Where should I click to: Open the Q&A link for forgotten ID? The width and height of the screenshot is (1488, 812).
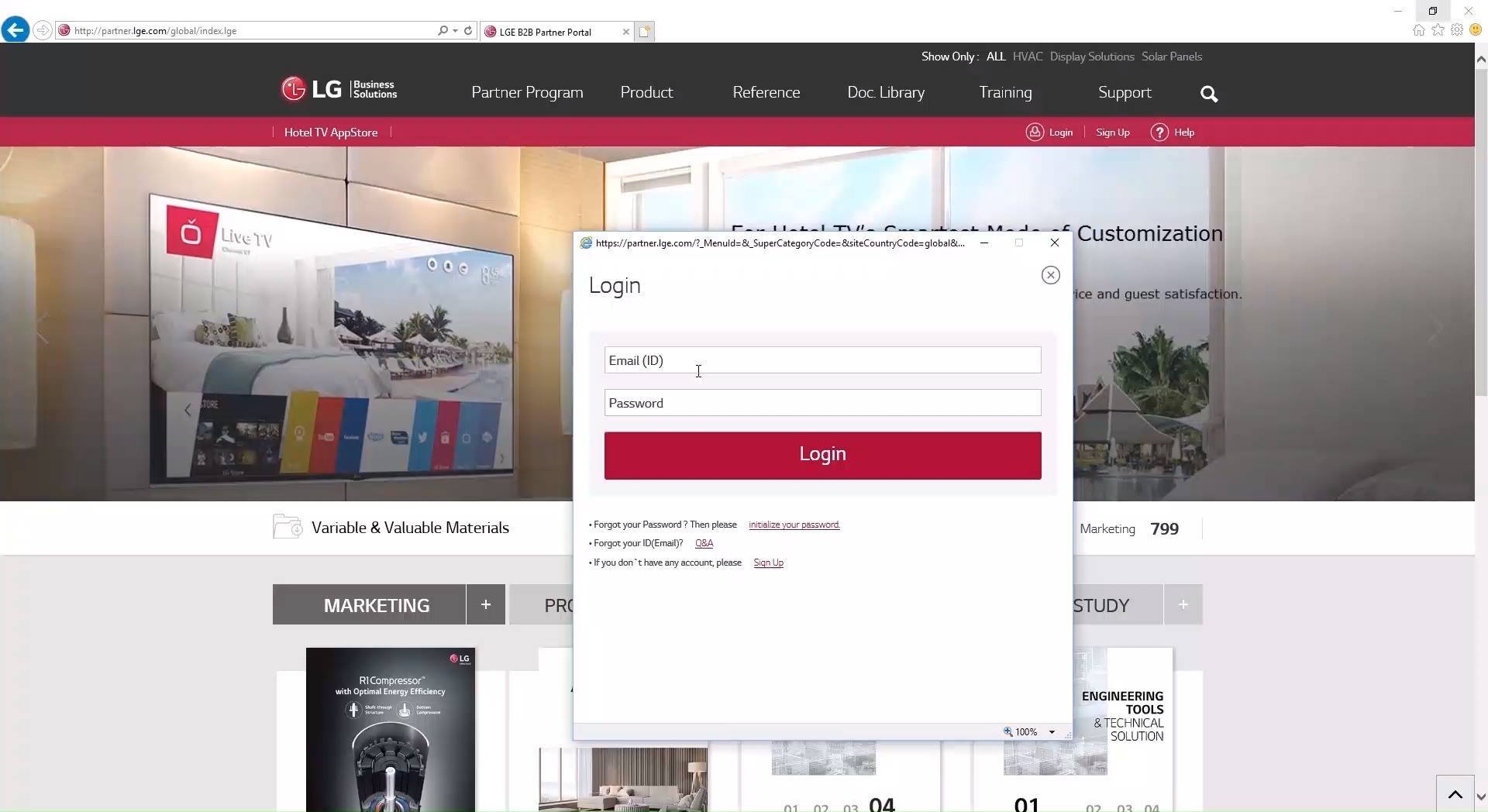[x=704, y=543]
